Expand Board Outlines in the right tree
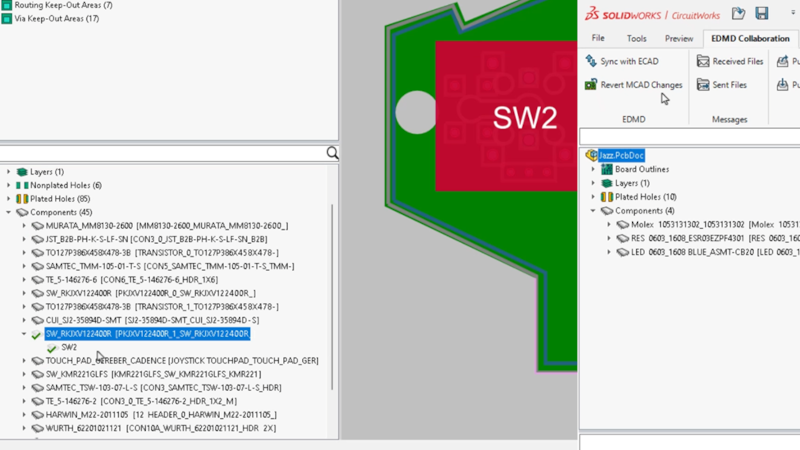800x450 pixels. (593, 169)
